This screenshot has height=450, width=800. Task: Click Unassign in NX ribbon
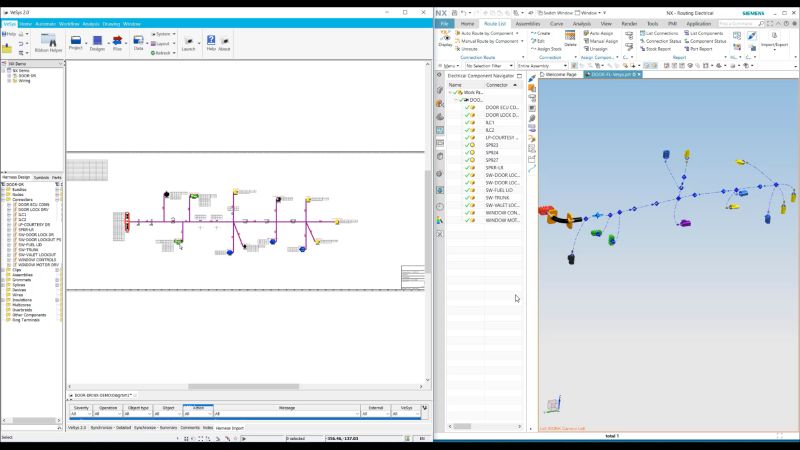click(595, 49)
